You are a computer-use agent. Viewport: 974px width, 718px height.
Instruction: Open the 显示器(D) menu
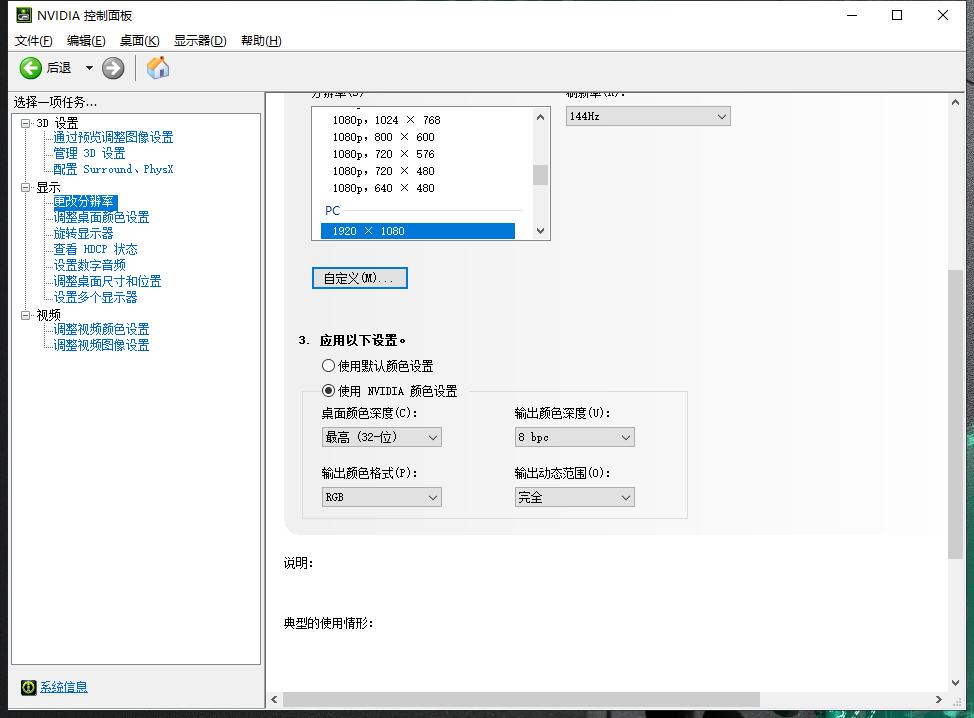pos(200,41)
